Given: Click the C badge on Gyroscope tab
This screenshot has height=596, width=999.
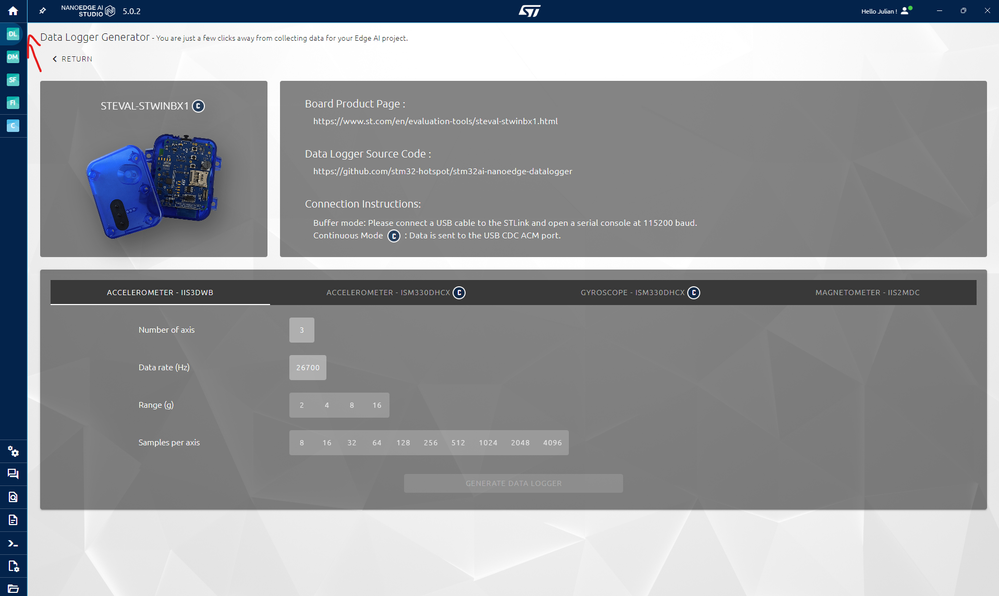Looking at the screenshot, I should 694,293.
